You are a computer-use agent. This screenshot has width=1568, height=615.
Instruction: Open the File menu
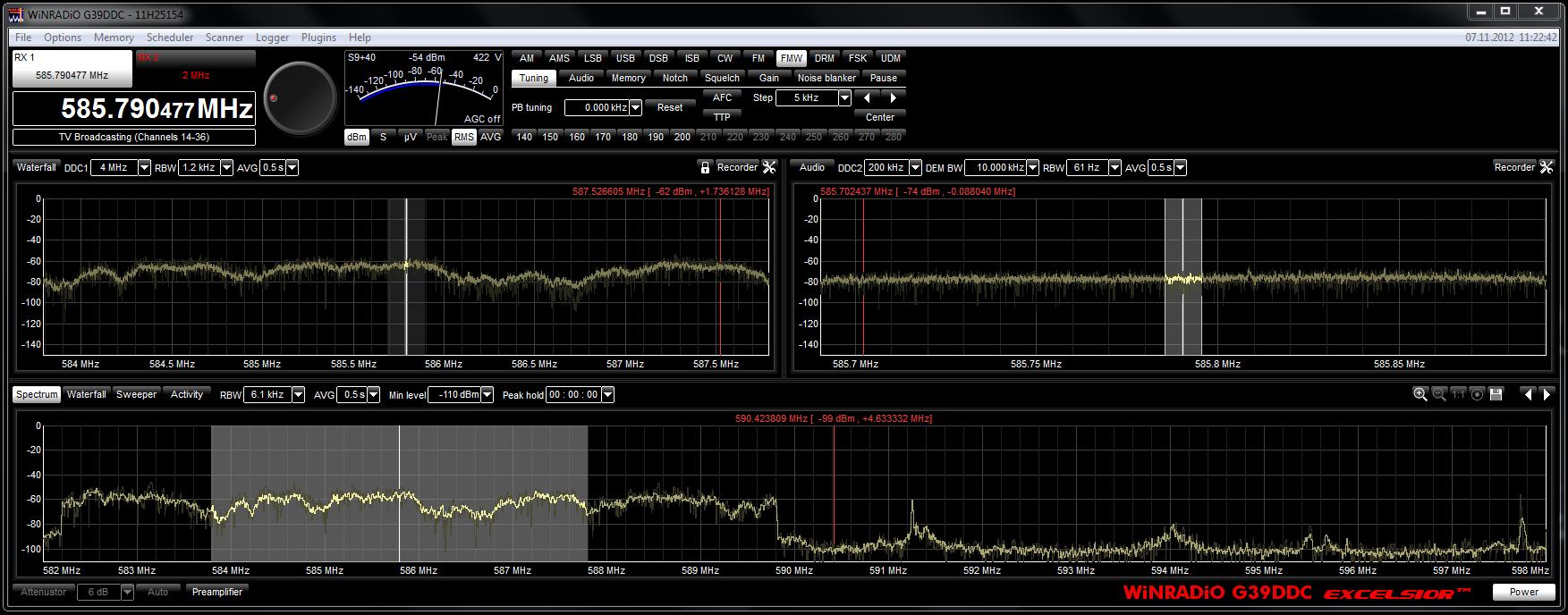coord(23,38)
